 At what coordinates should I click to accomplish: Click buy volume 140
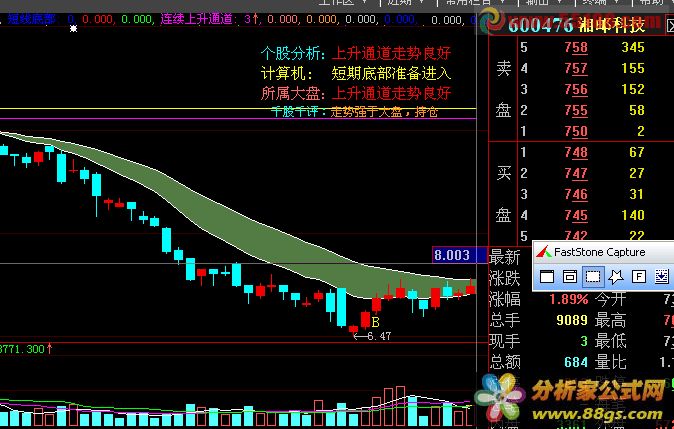[633, 215]
